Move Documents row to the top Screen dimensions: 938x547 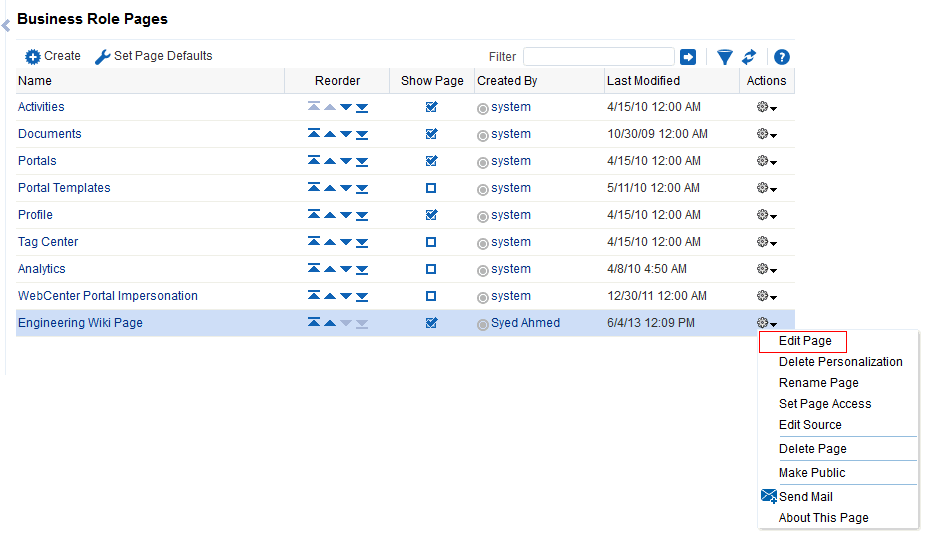point(313,133)
